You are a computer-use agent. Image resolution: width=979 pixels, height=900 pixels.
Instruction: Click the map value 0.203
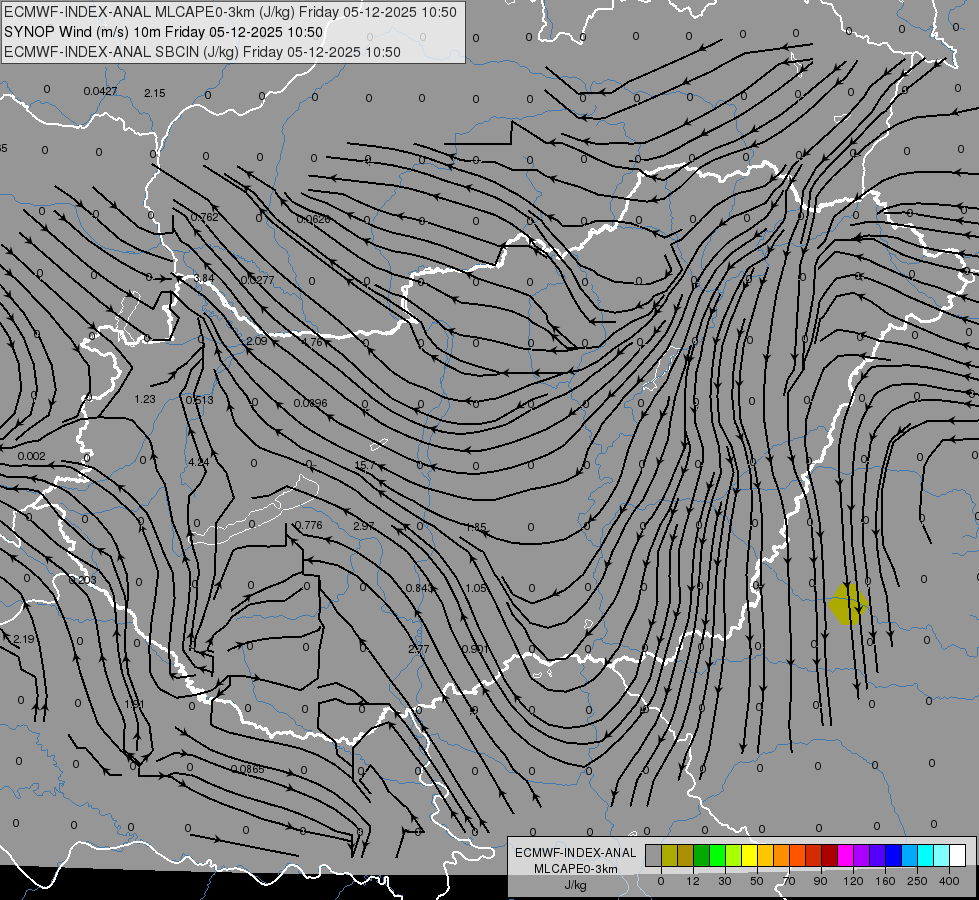click(82, 580)
